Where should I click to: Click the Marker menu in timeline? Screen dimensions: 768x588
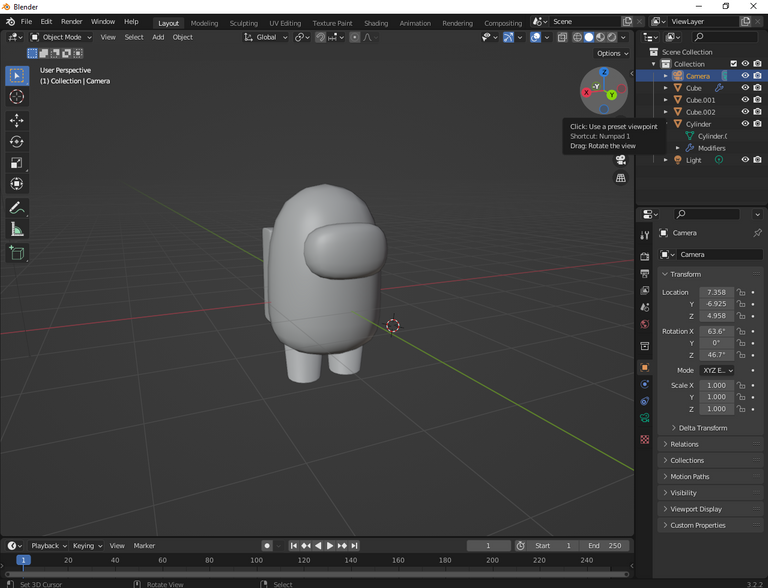144,545
